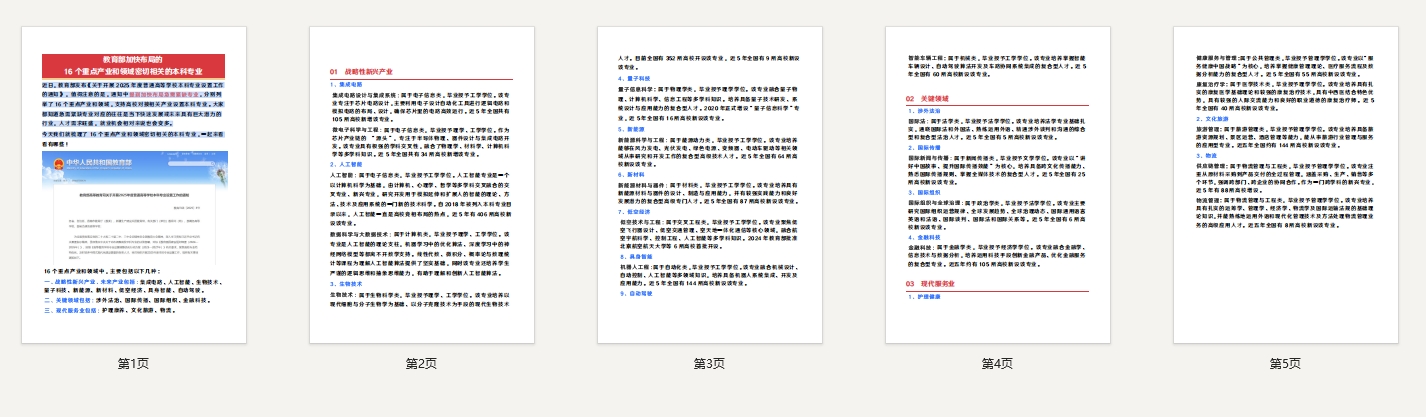1426x417 pixels.
Task: Click subheading 1、集成电路 on page 2
Action: 347,85
